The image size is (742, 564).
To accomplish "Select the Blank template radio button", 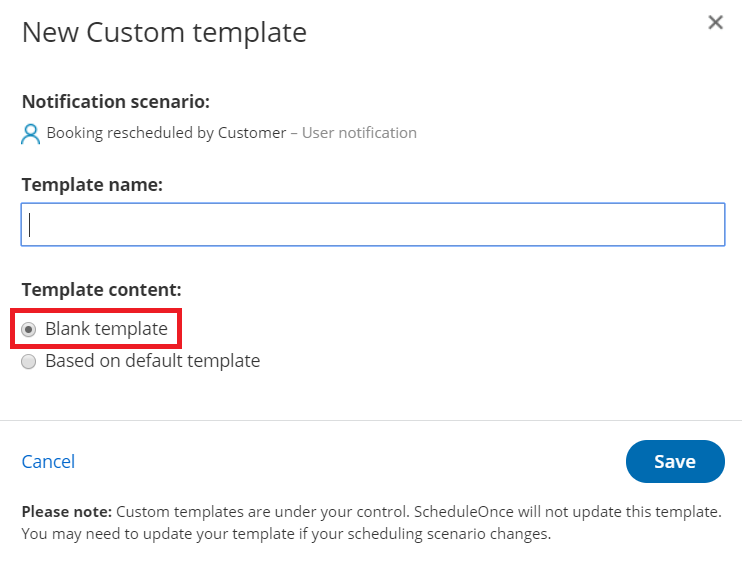I will [29, 329].
